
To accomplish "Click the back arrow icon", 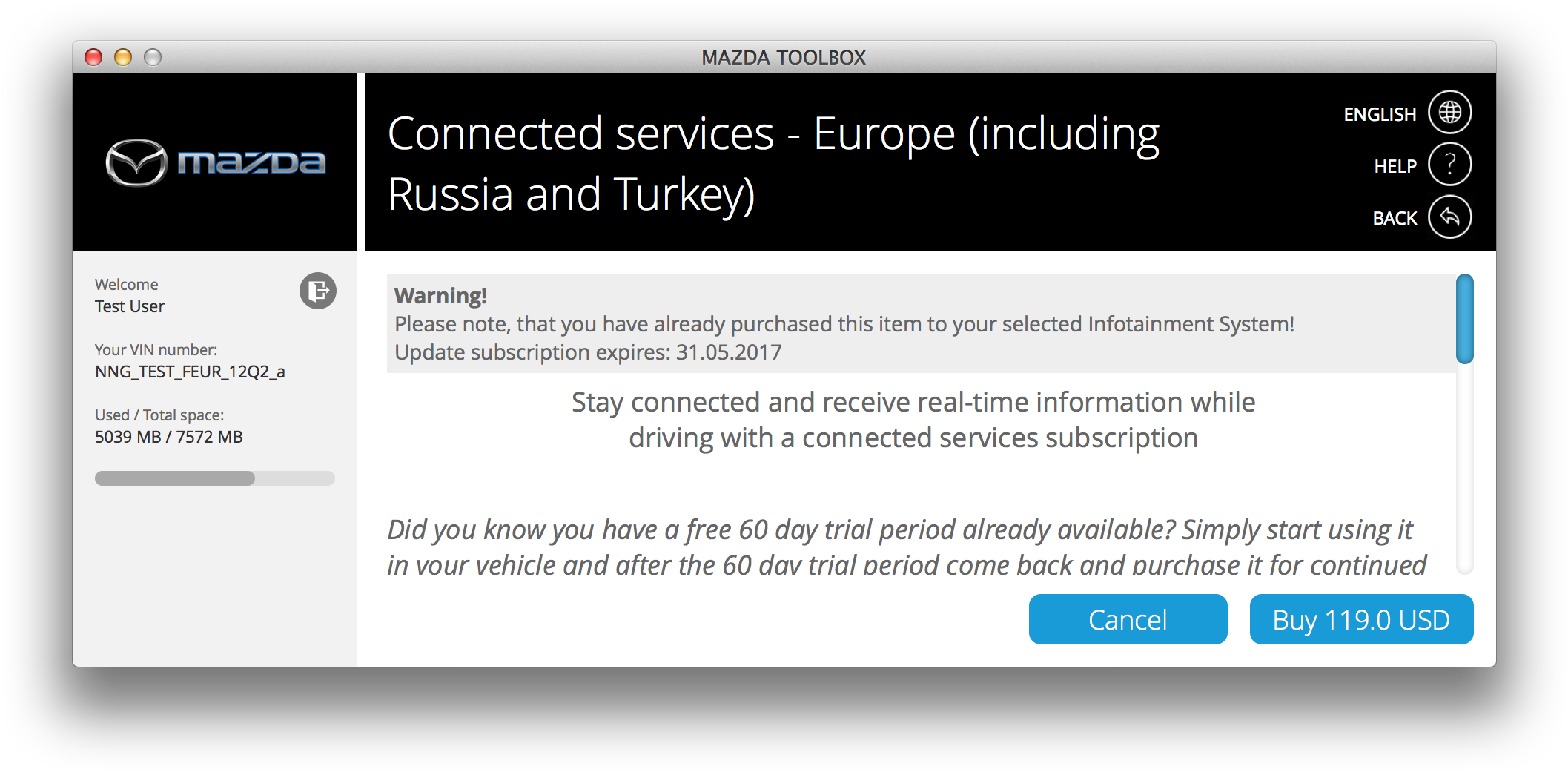I will (1449, 217).
